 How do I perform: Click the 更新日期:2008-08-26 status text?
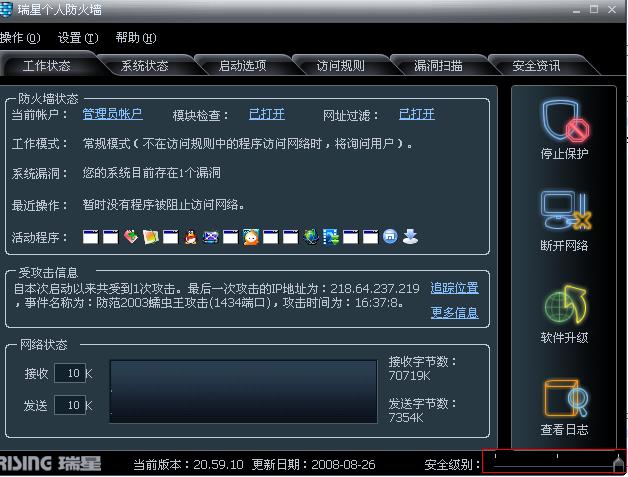coord(314,465)
